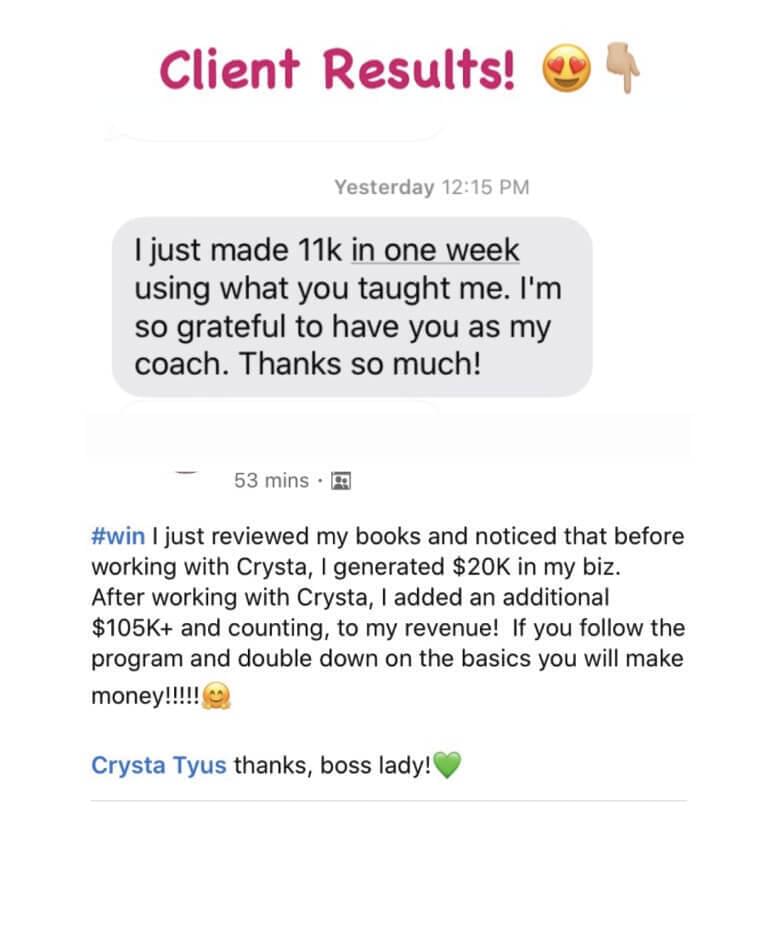The width and height of the screenshot is (780, 951).
Task: Click the hugging face emoji after money
Action: point(217,696)
